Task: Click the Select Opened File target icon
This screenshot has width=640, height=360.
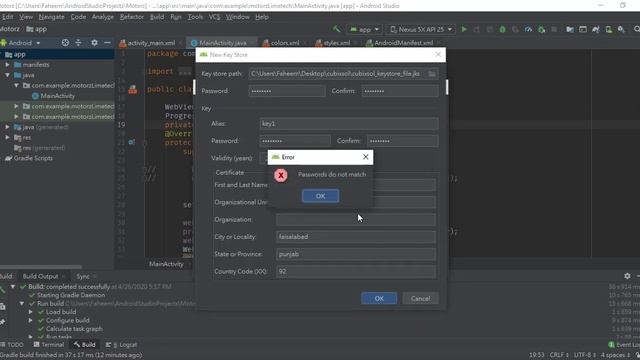Action: click(x=65, y=43)
